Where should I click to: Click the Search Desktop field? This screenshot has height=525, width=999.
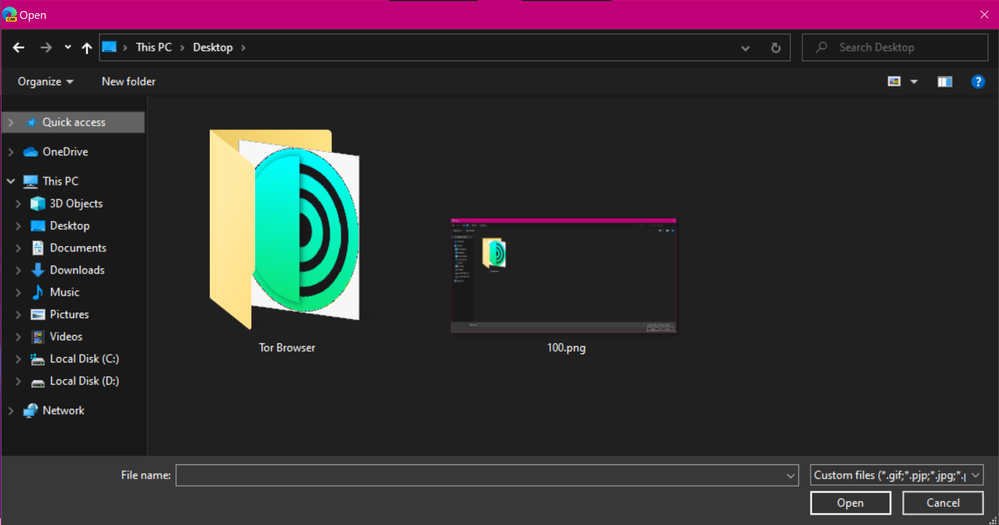click(x=895, y=48)
